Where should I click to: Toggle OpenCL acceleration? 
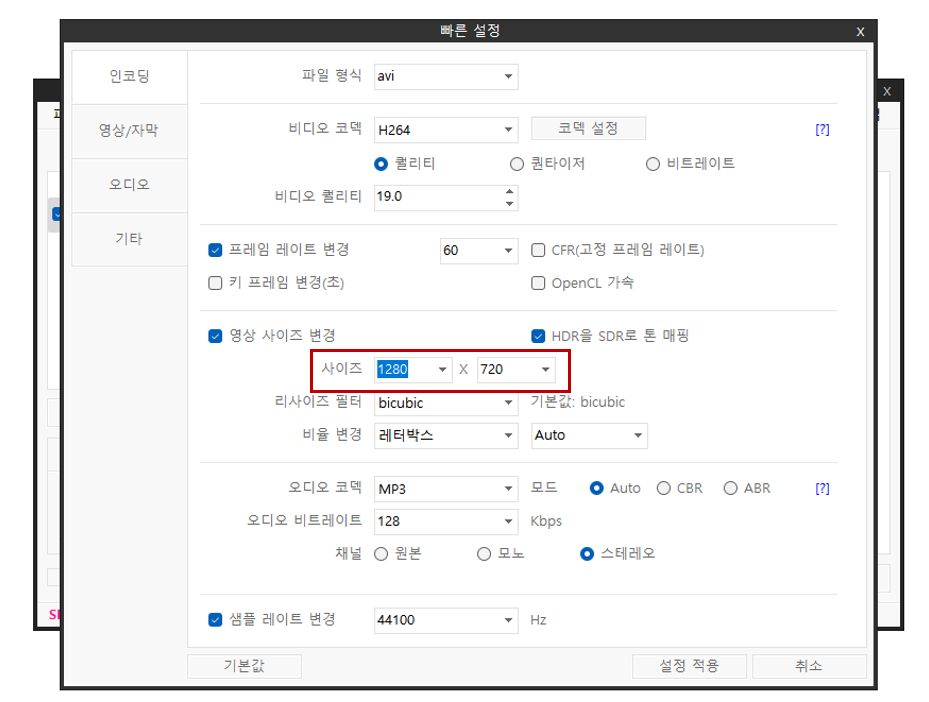click(537, 283)
